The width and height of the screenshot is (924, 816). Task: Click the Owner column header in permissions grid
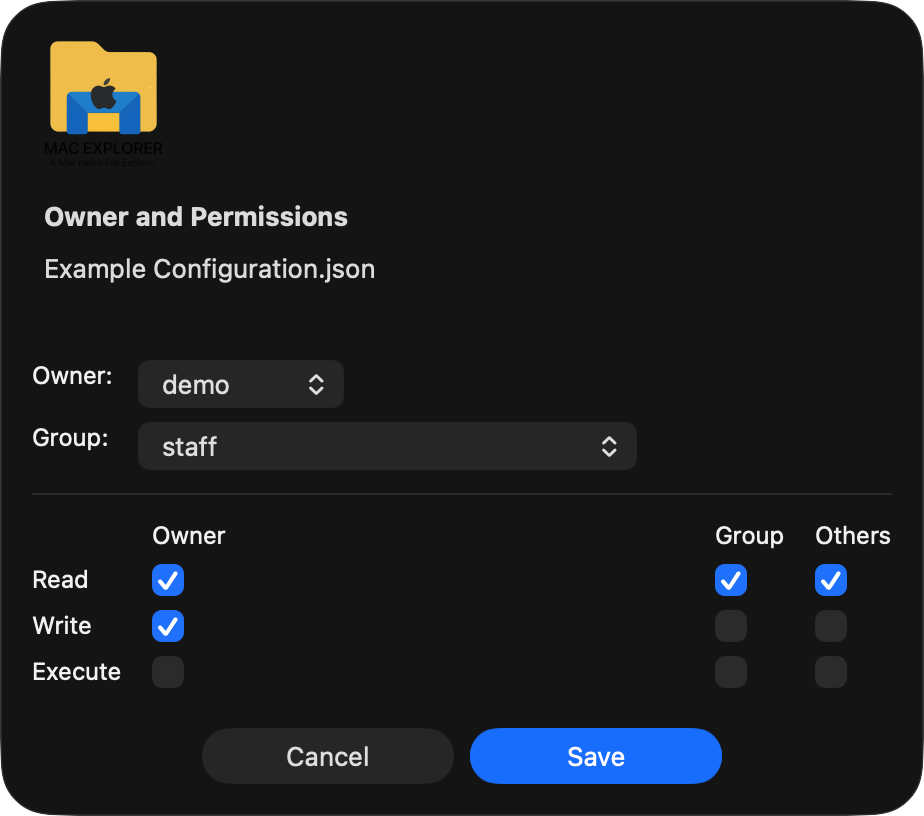[x=189, y=536]
